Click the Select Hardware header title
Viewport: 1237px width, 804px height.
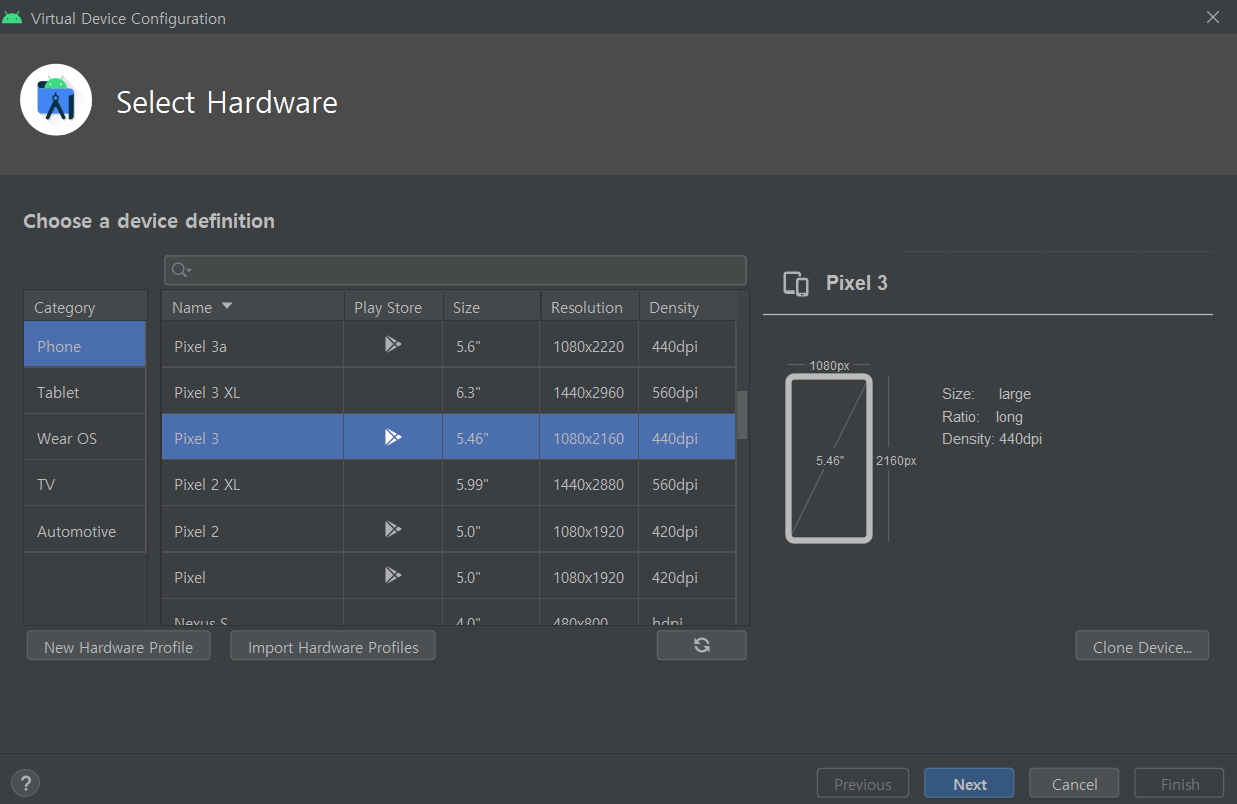227,102
